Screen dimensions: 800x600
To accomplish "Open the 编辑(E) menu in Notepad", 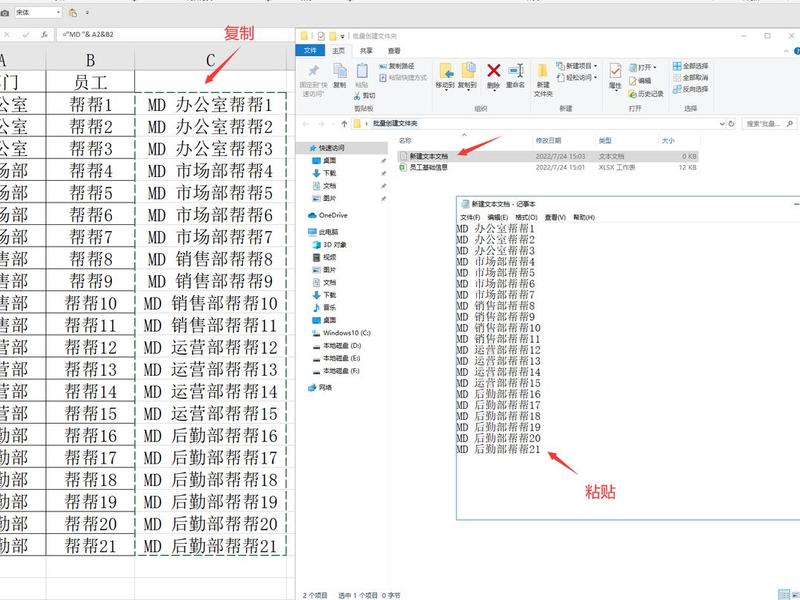I will coord(497,217).
